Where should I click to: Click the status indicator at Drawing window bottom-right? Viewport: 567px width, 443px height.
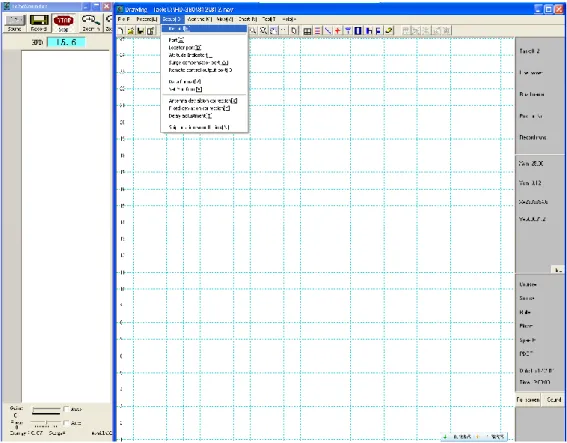coord(474,437)
